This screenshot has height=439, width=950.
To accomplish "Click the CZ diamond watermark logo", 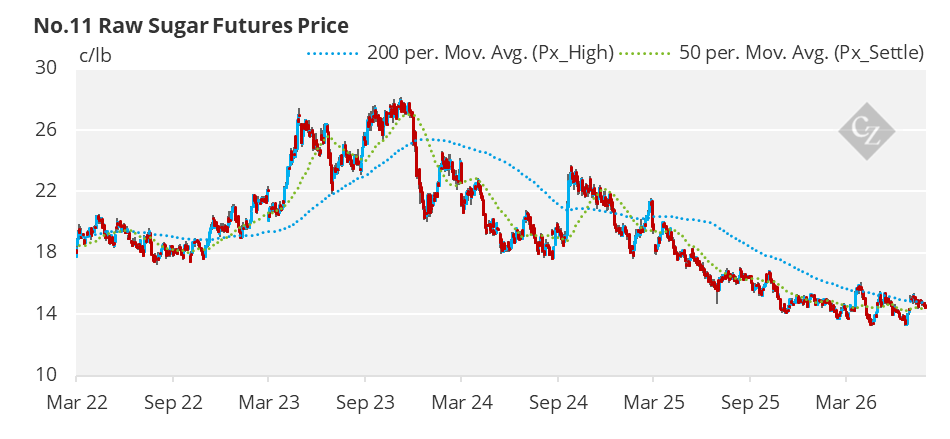I will (x=866, y=131).
